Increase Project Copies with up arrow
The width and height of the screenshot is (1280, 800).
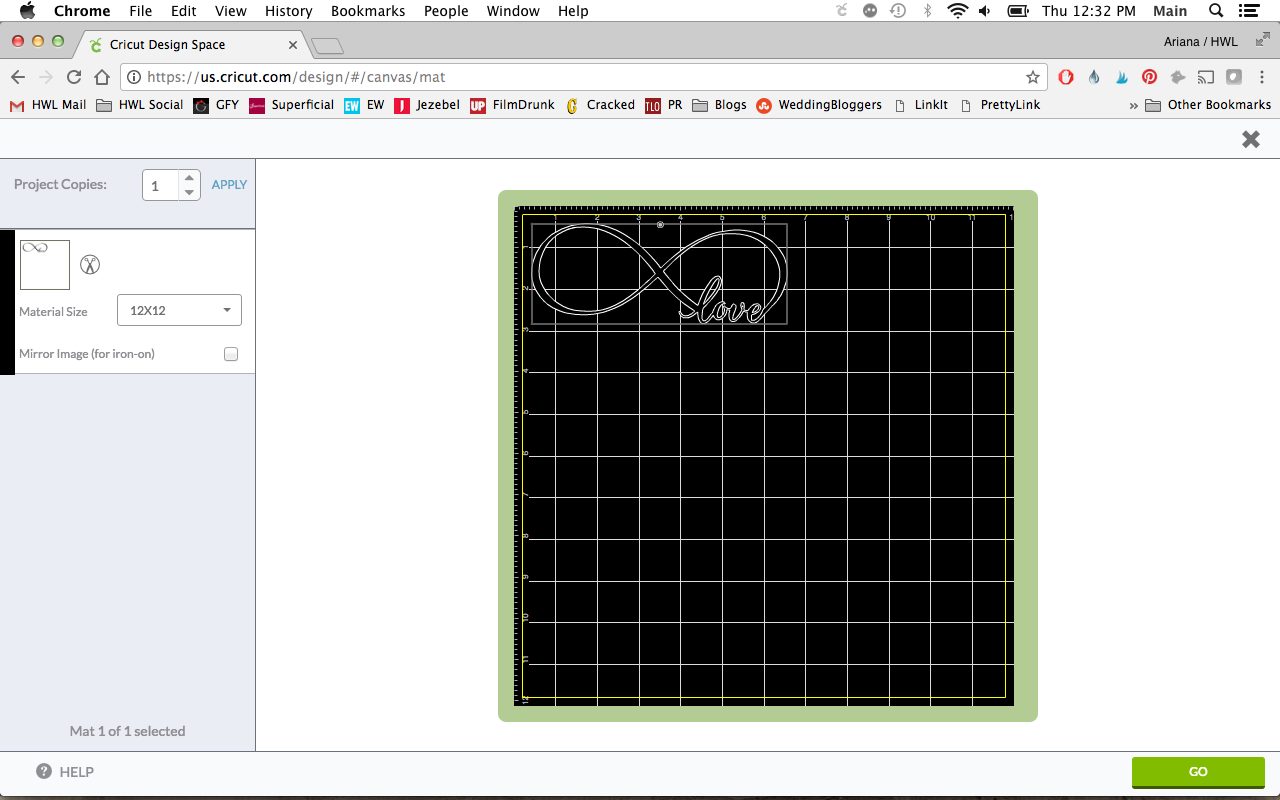[x=189, y=178]
